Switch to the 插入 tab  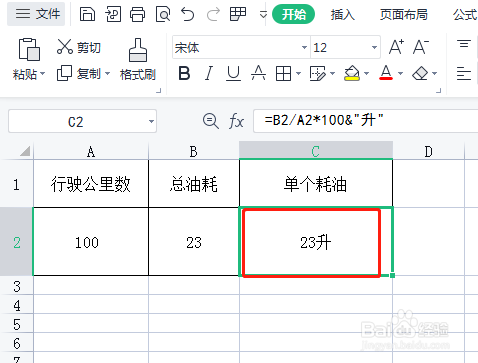[x=342, y=15]
